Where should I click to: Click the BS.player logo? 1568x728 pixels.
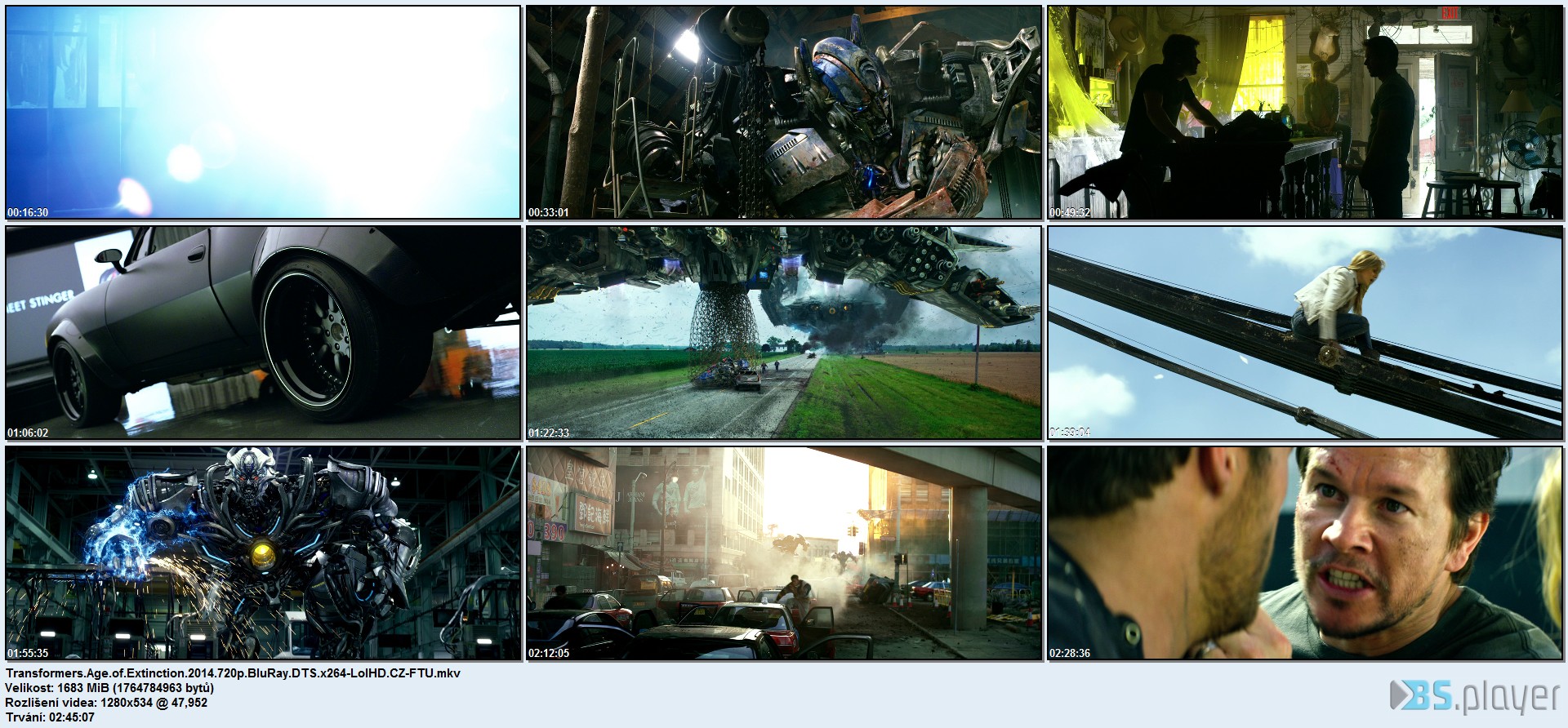tap(1474, 697)
